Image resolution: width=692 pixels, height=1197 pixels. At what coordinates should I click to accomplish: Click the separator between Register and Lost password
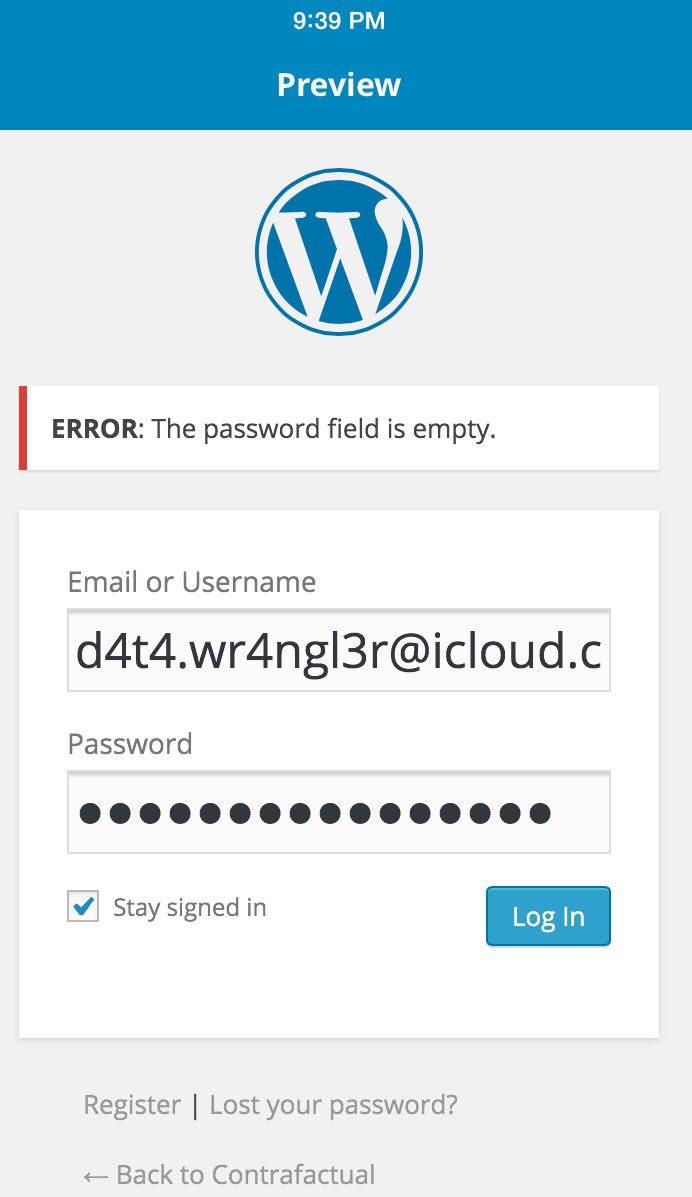(x=195, y=1105)
